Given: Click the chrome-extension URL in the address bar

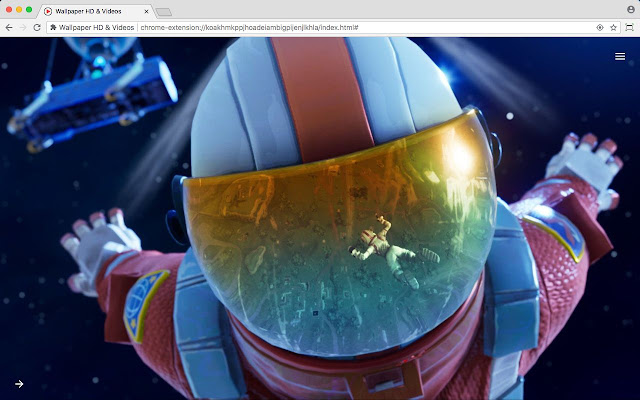Looking at the screenshot, I should point(249,27).
